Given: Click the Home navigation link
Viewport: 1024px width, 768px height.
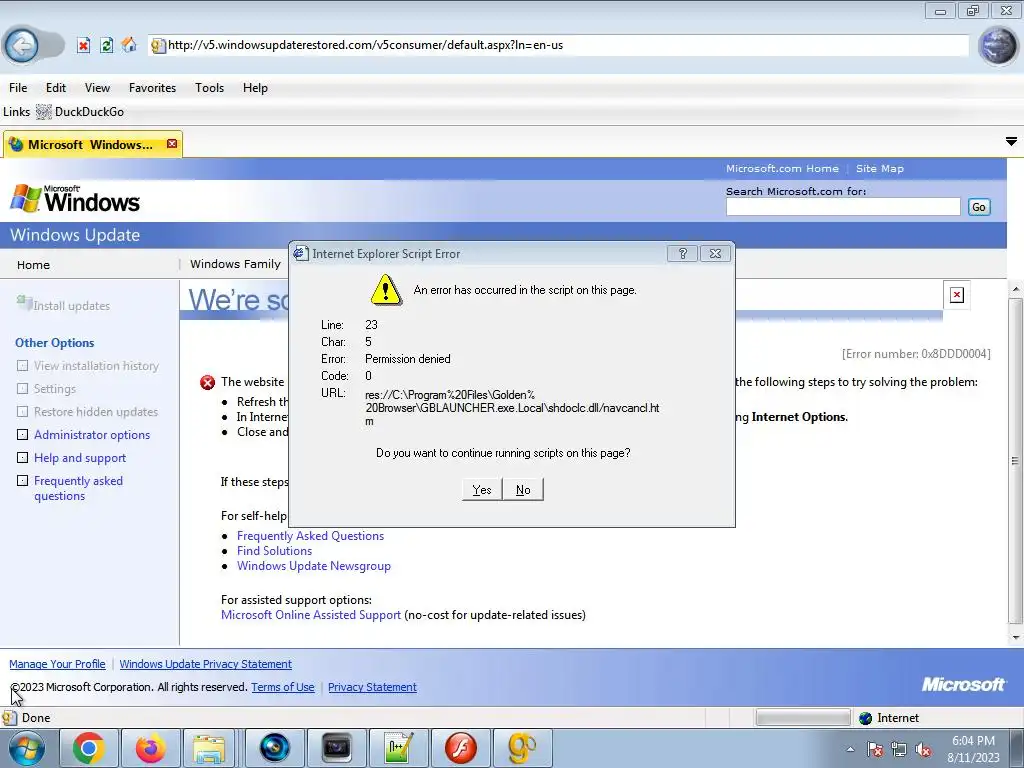Looking at the screenshot, I should [x=33, y=264].
